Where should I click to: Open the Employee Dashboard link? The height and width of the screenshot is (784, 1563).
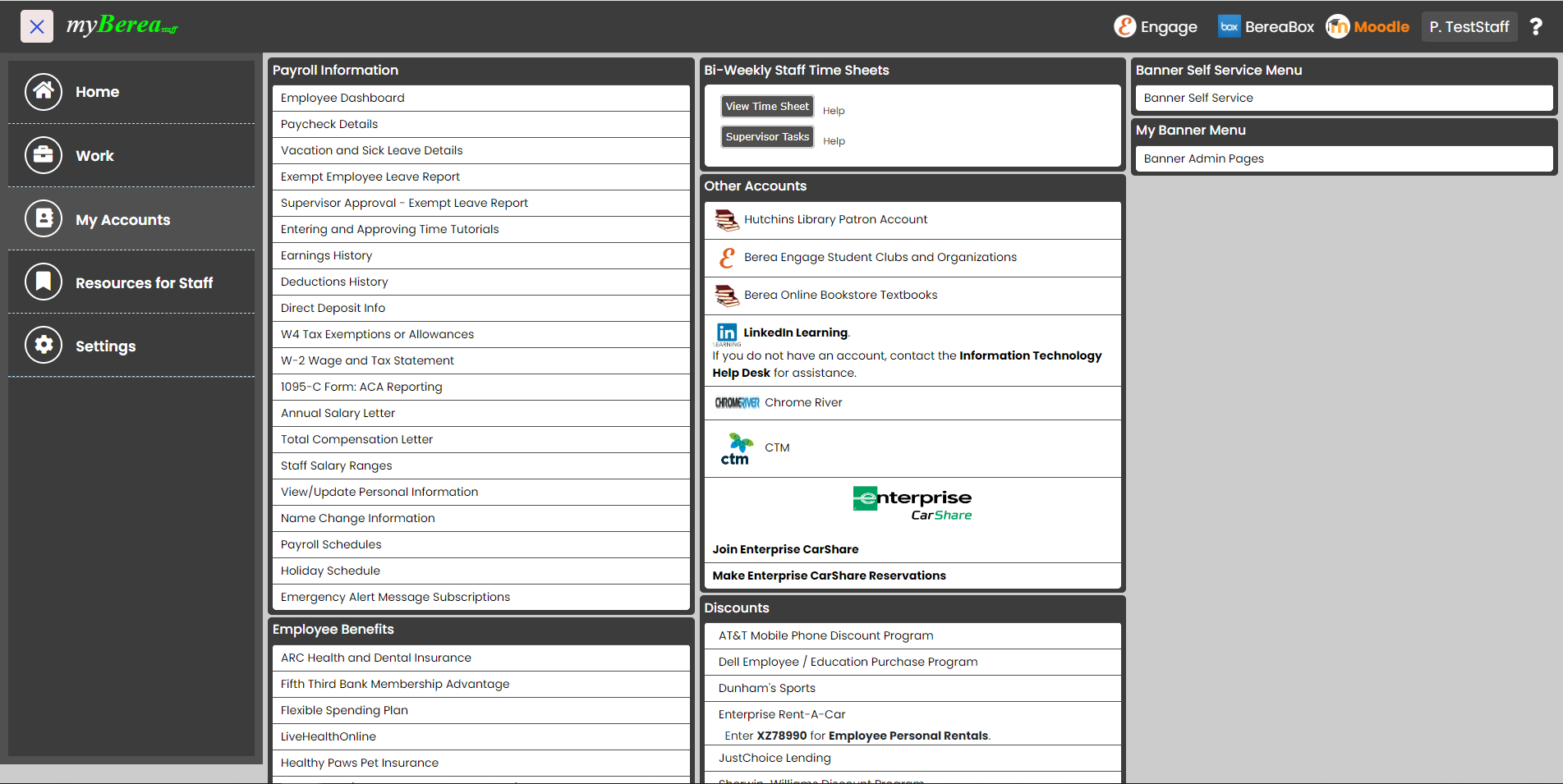tap(342, 98)
